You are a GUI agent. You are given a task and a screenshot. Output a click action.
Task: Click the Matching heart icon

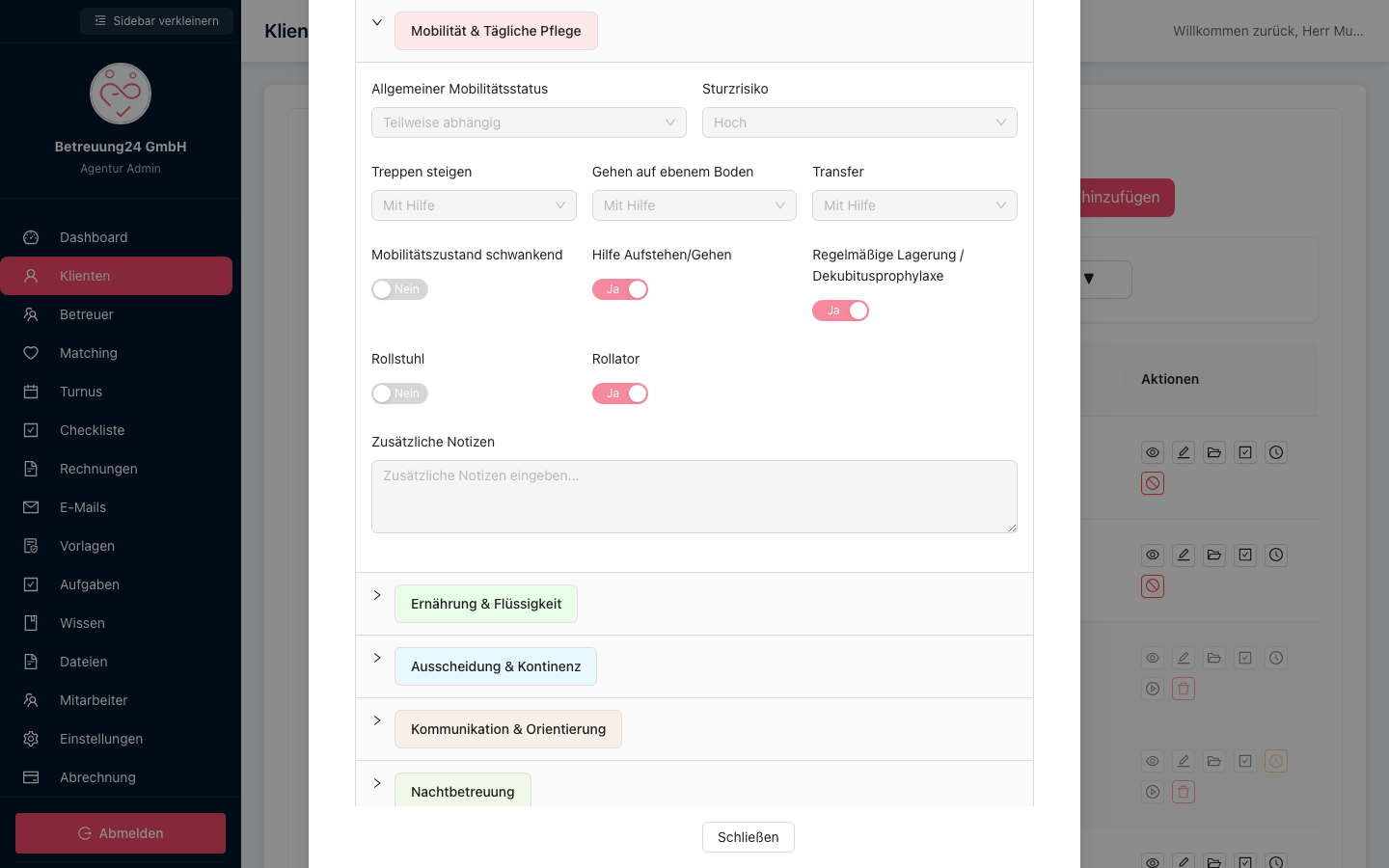pyautogui.click(x=31, y=353)
